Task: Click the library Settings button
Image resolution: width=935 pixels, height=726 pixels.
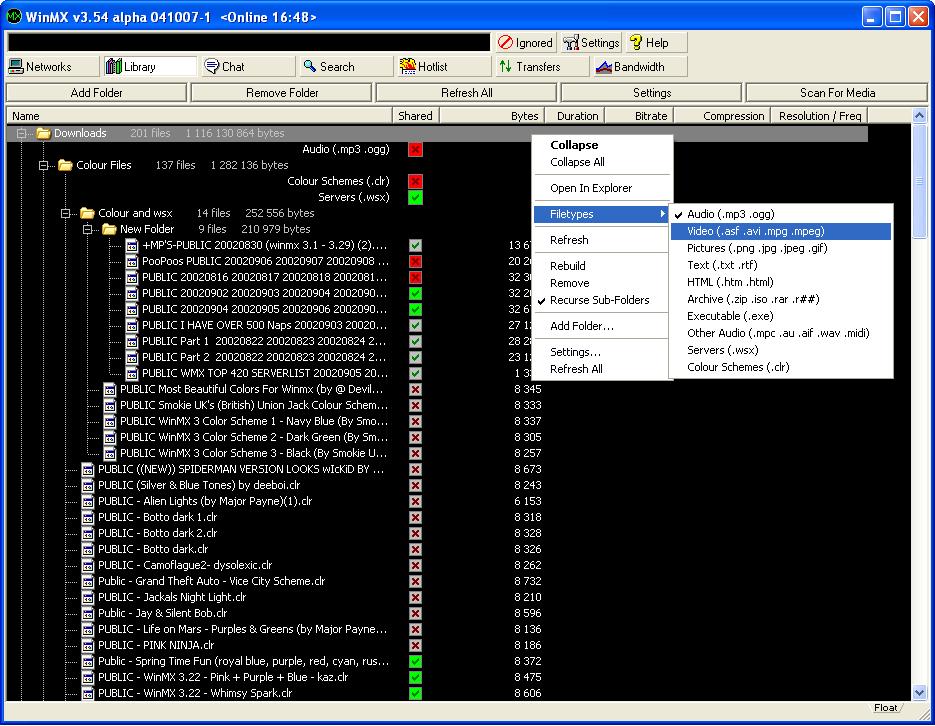Action: pos(652,92)
